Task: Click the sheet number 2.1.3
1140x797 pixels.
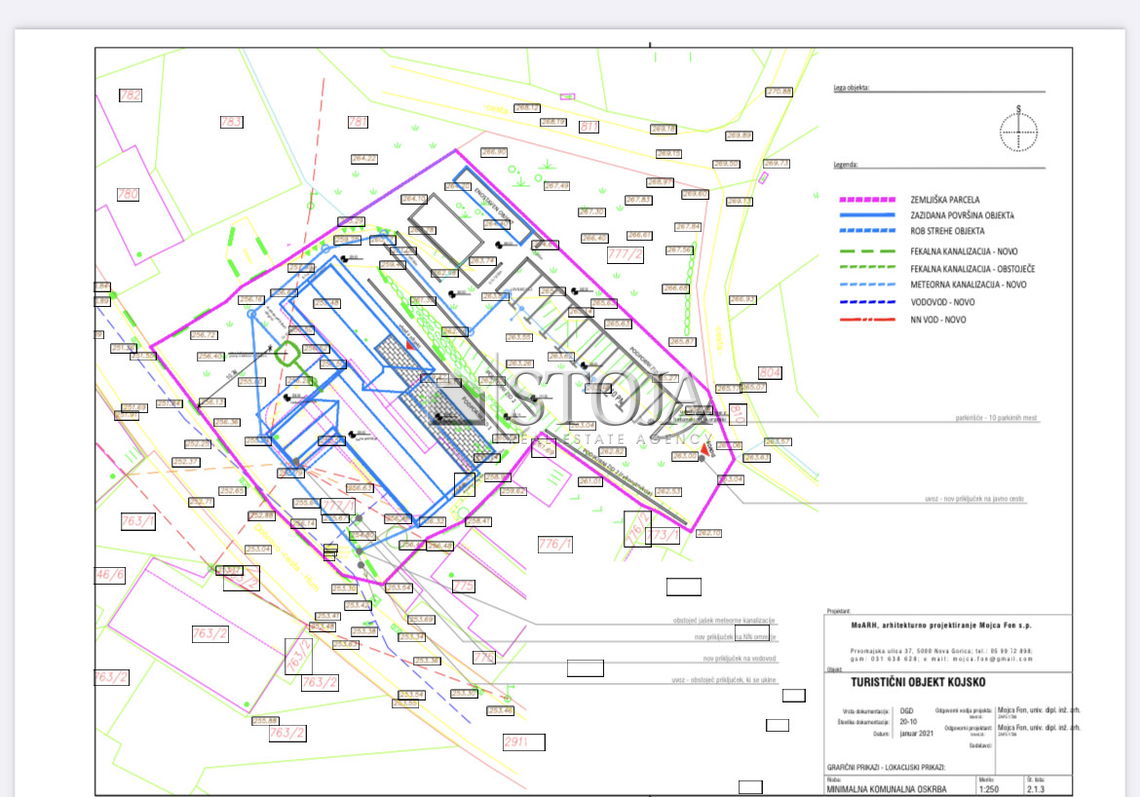Action: coord(1035,789)
